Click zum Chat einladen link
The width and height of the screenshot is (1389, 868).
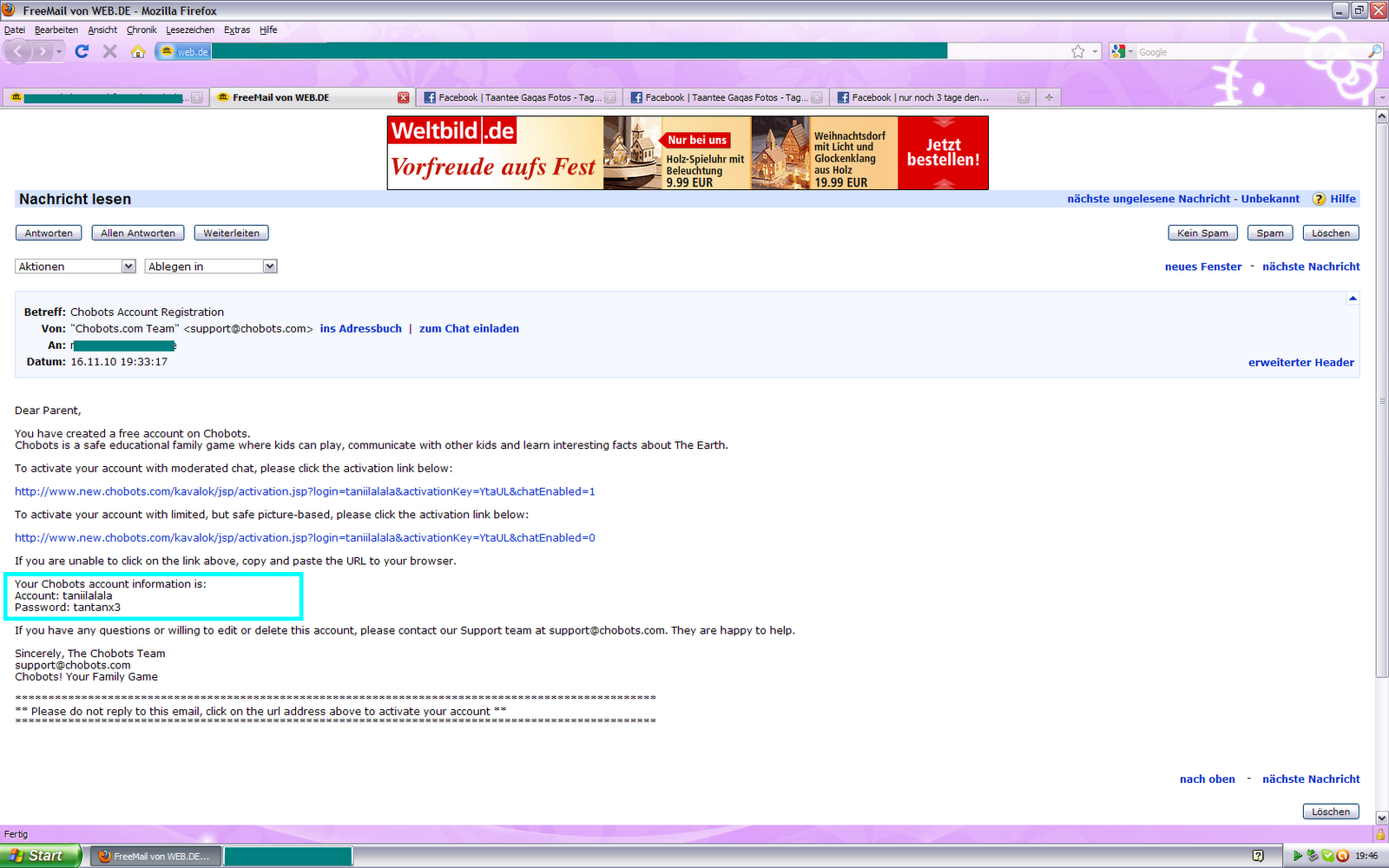(469, 328)
